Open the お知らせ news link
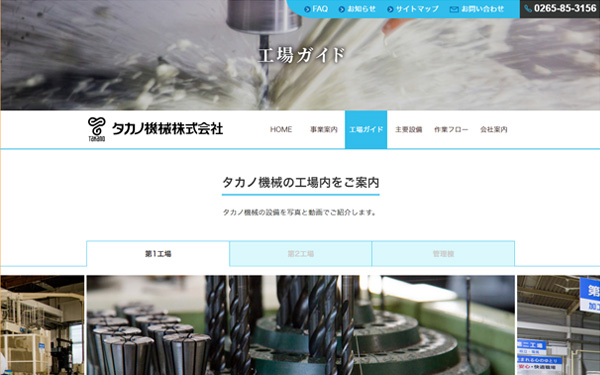Screen dimensions: 600x375 (x=362, y=9)
